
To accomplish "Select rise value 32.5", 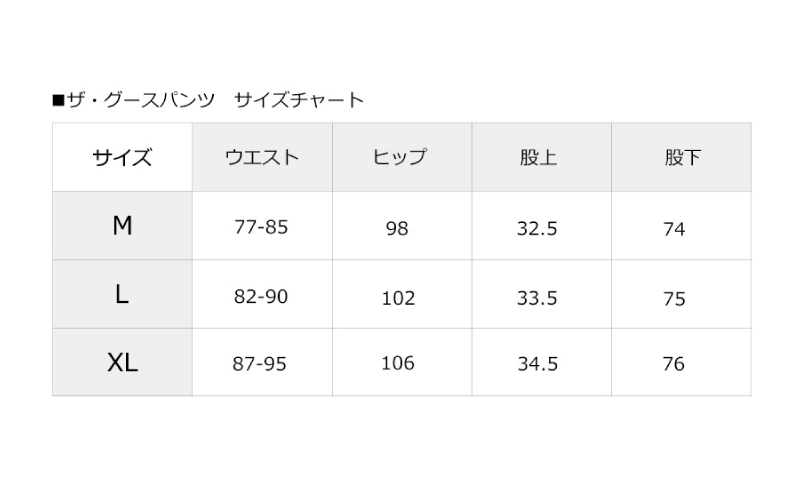I will (537, 228).
